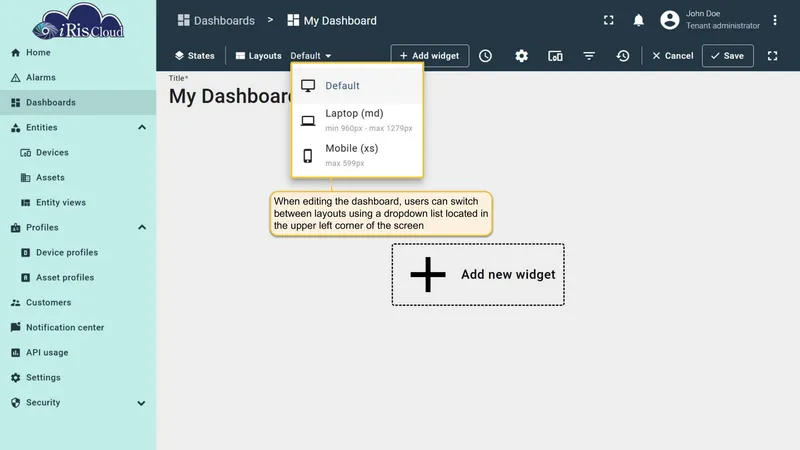This screenshot has height=450, width=800.
Task: Open John Doe user profile avatar
Action: 669,20
